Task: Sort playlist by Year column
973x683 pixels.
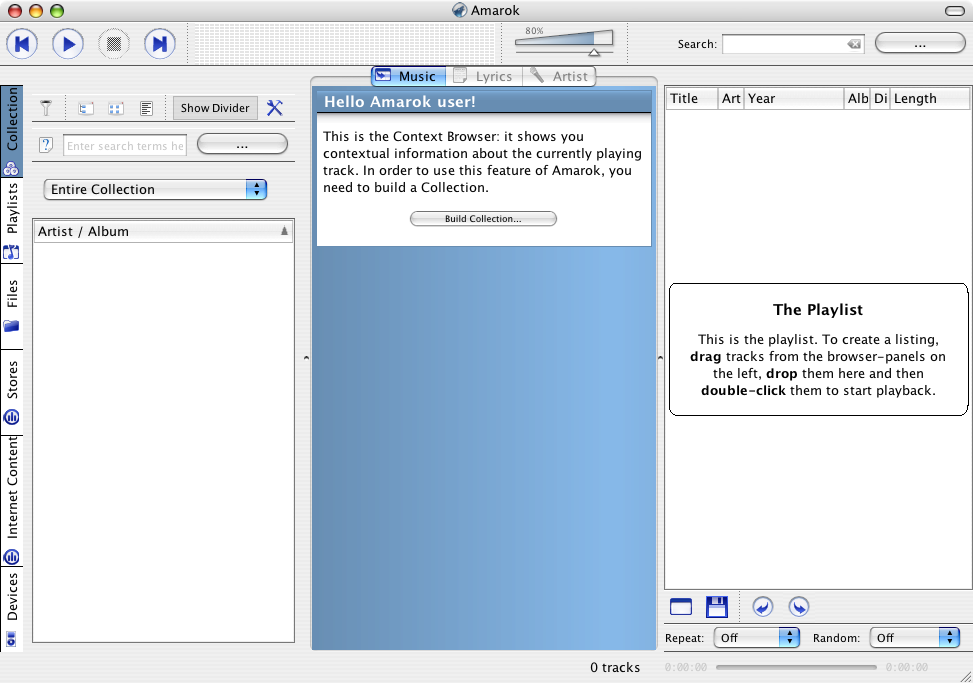Action: [794, 99]
